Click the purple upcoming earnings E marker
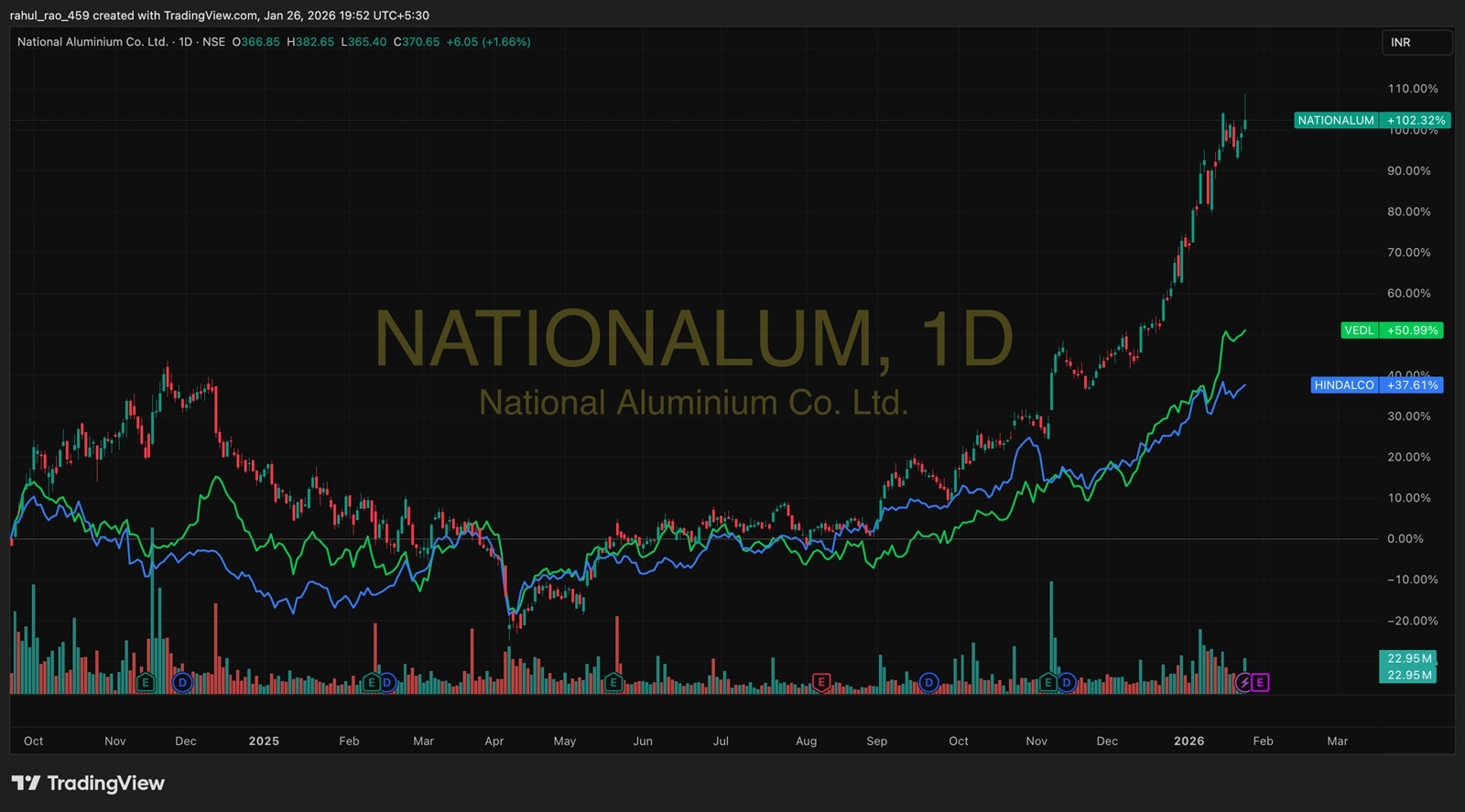Image resolution: width=1465 pixels, height=812 pixels. (x=1260, y=682)
